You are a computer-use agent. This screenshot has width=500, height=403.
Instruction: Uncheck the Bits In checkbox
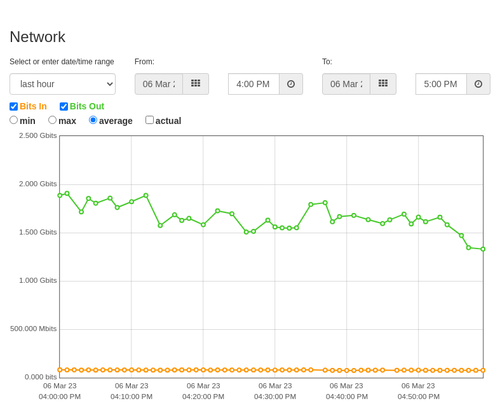point(14,106)
